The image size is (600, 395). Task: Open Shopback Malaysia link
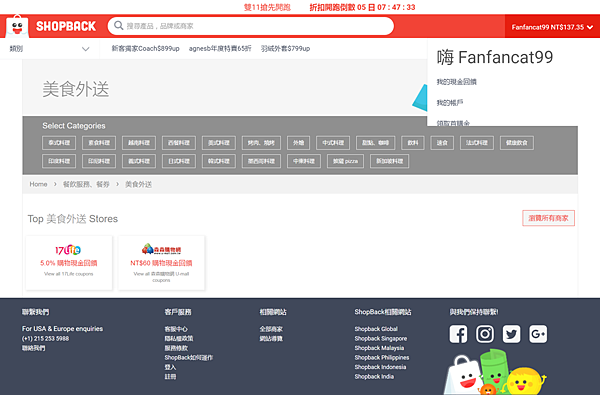click(x=379, y=348)
